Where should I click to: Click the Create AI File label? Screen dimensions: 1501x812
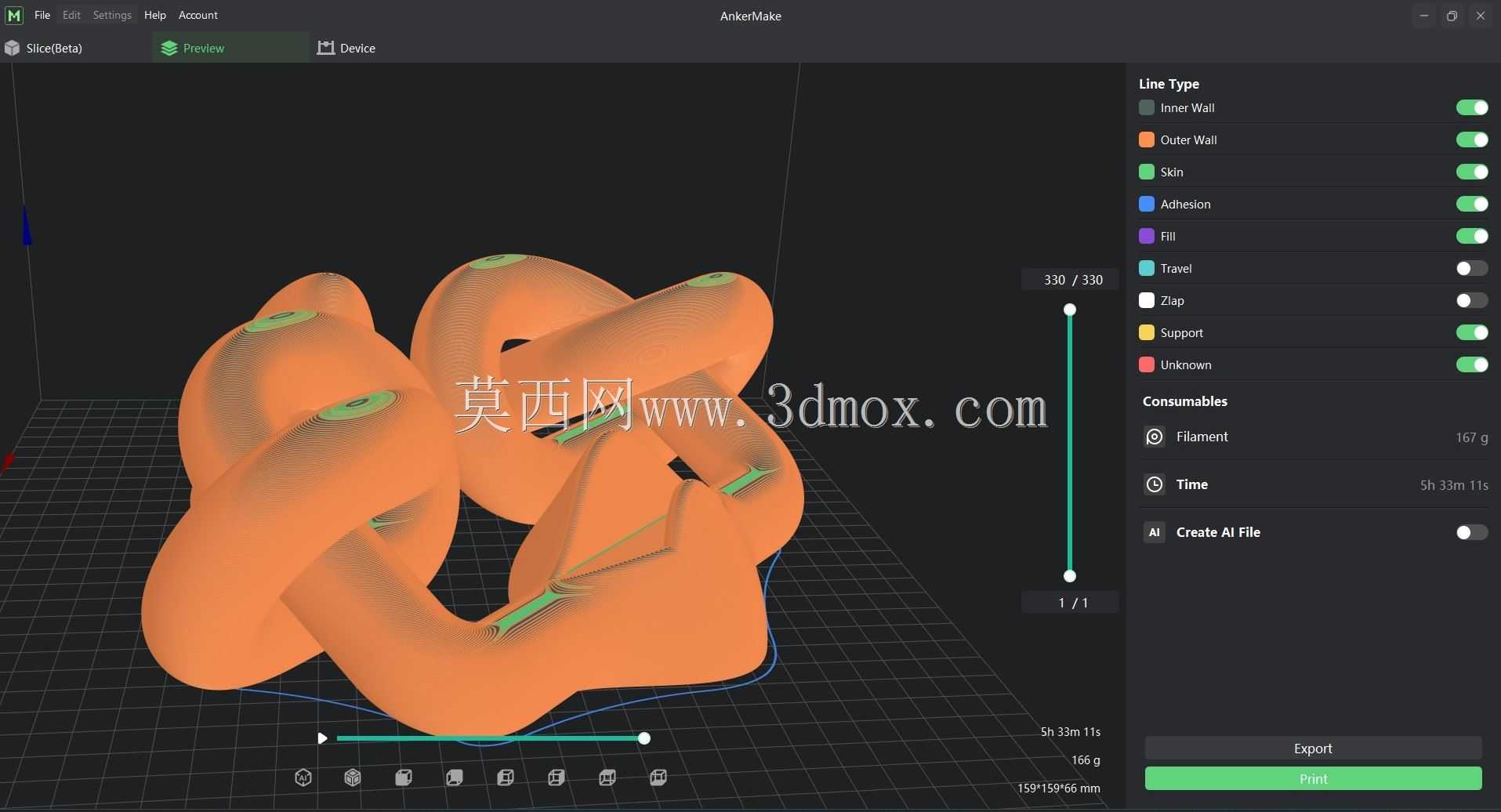point(1218,532)
